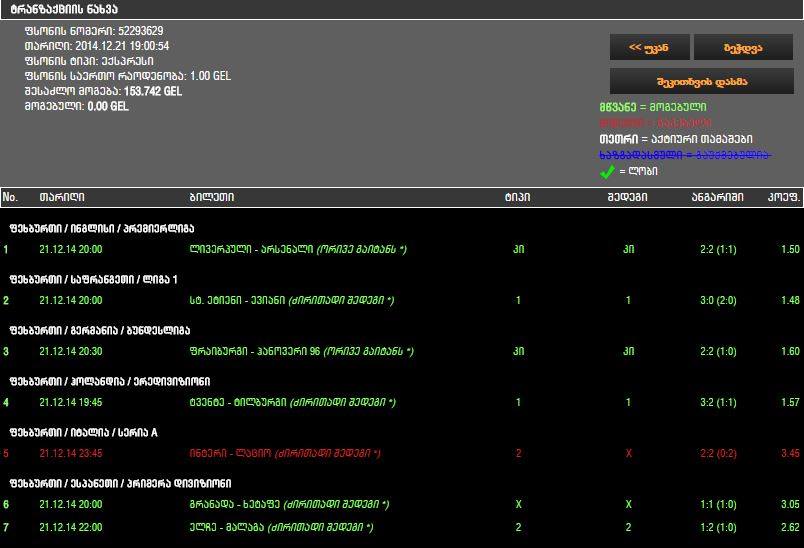
Task: Click the date '21.12.14 22:00'
Action: coord(71,527)
